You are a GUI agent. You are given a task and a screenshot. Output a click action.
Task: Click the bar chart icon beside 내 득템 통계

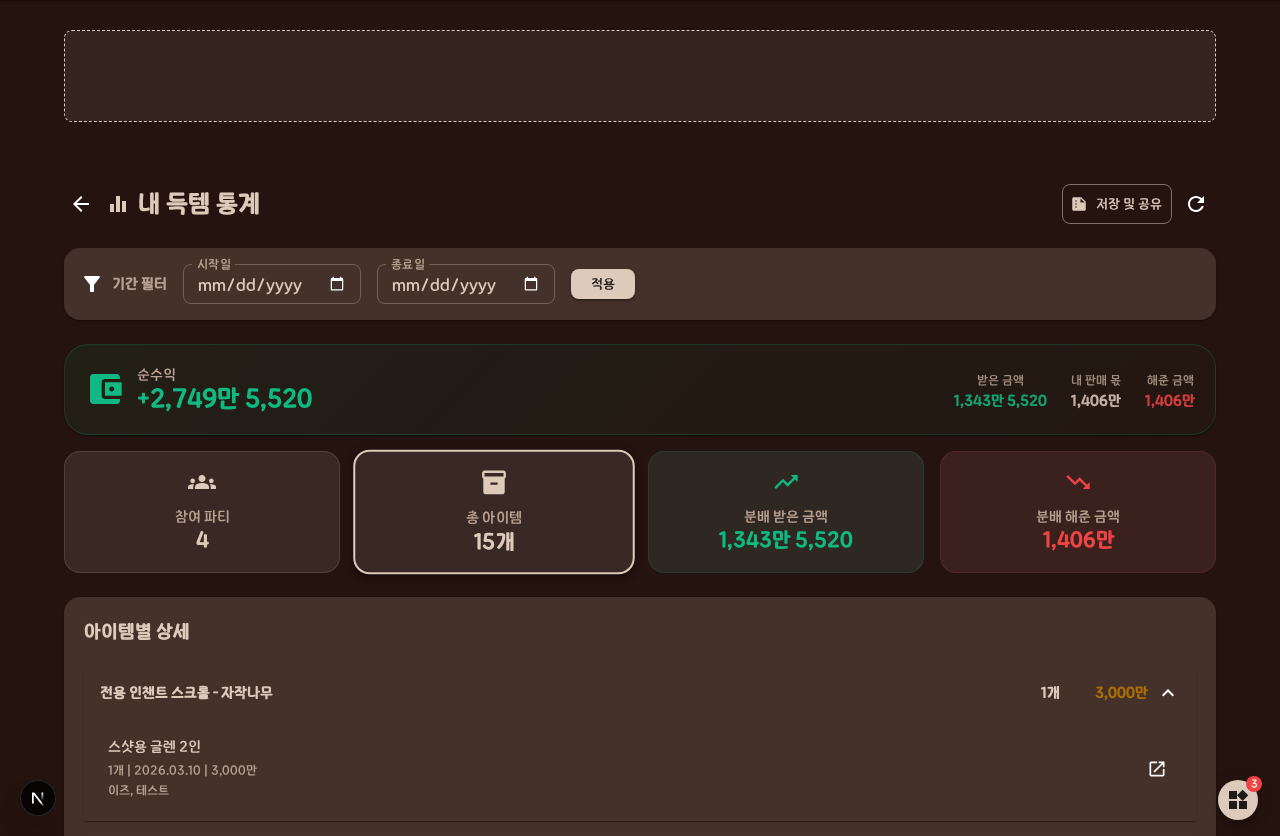[x=118, y=204]
